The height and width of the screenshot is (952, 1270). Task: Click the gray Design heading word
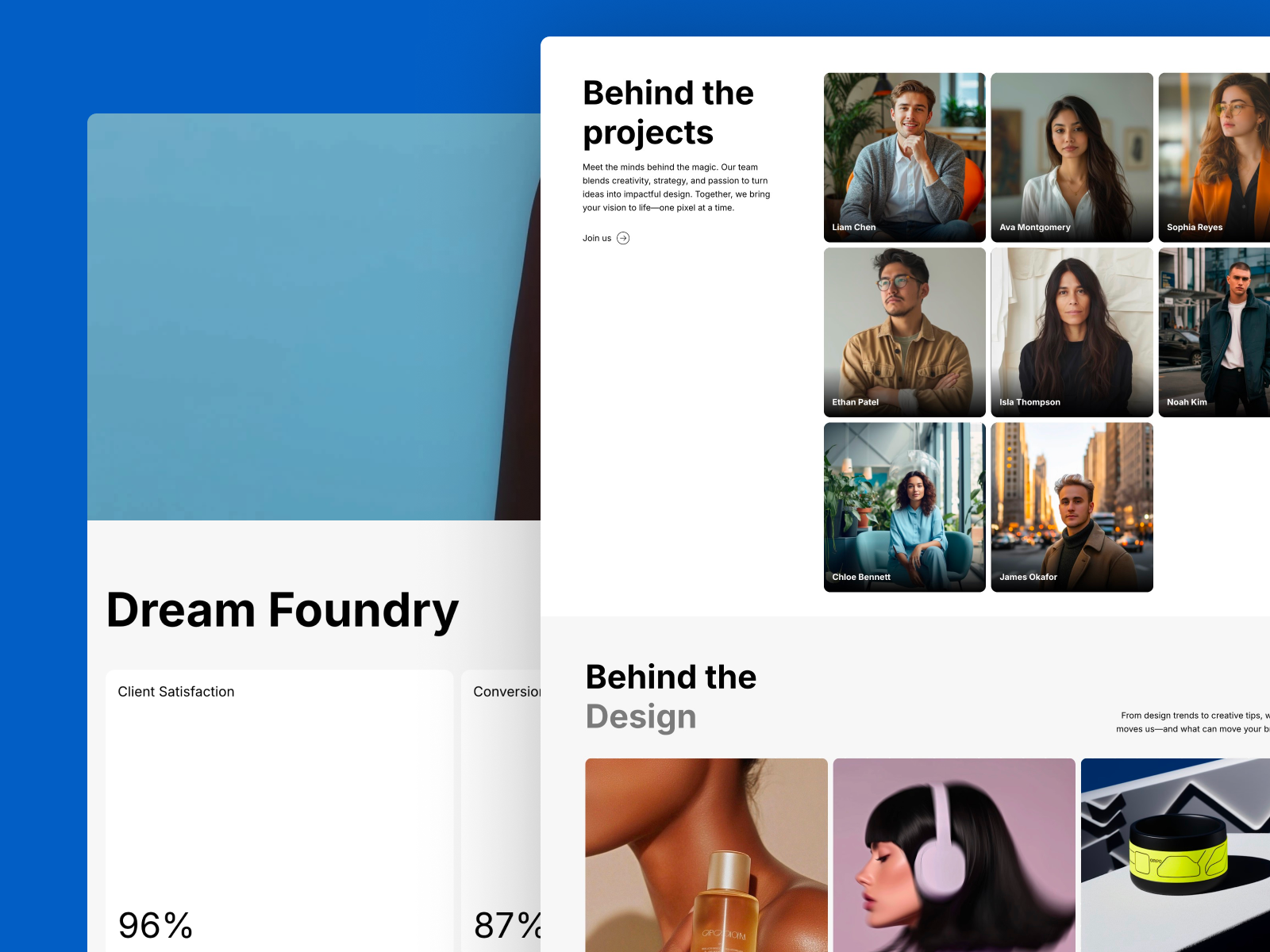[x=641, y=716]
